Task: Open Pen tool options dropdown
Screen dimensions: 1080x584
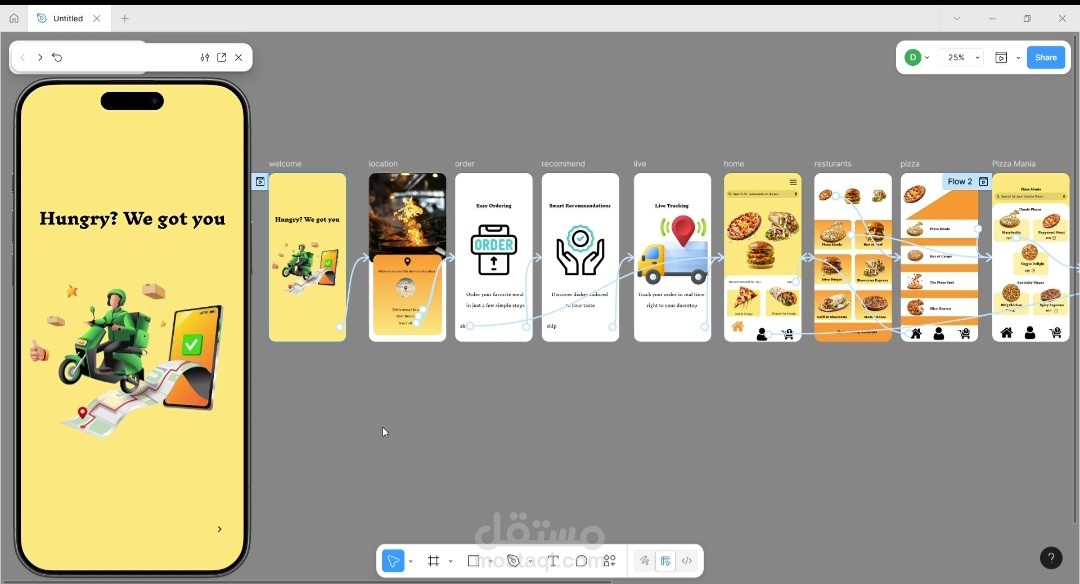Action: pyautogui.click(x=530, y=561)
